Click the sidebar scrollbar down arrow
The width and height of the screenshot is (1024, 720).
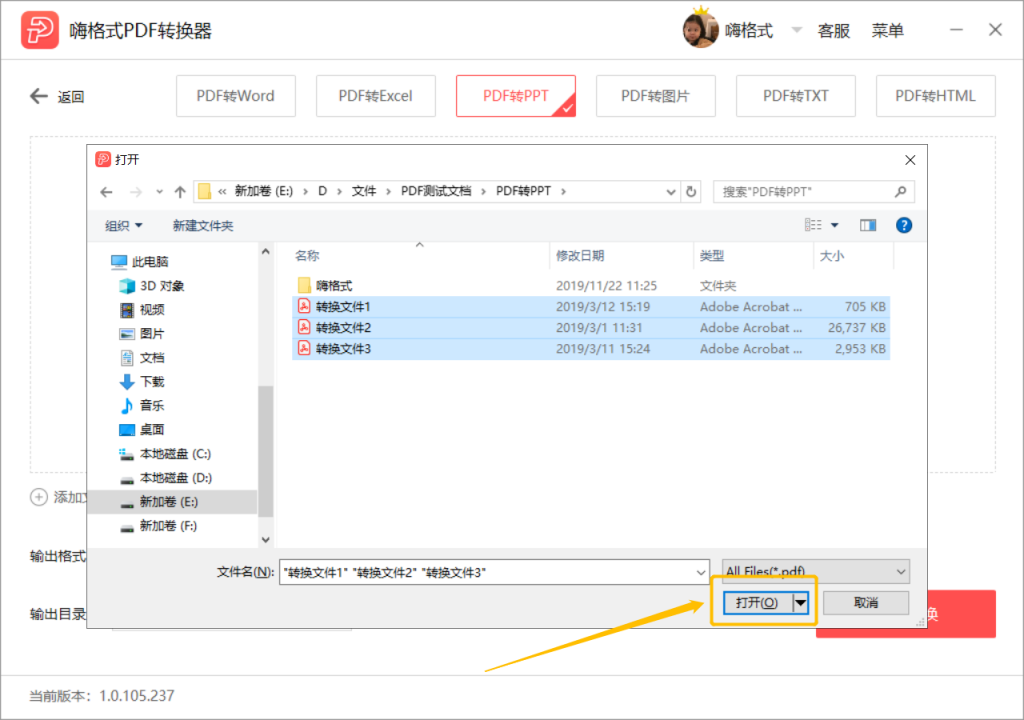pos(265,539)
